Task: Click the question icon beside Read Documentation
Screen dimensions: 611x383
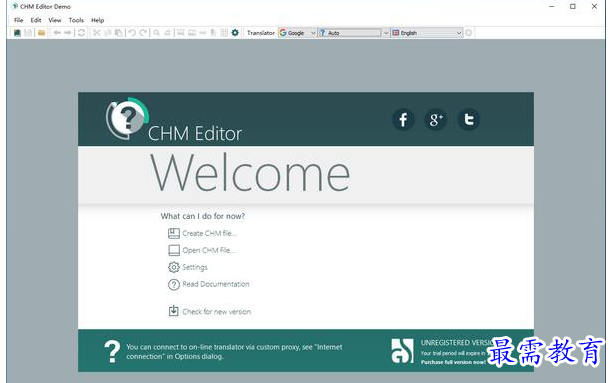Action: coord(174,284)
